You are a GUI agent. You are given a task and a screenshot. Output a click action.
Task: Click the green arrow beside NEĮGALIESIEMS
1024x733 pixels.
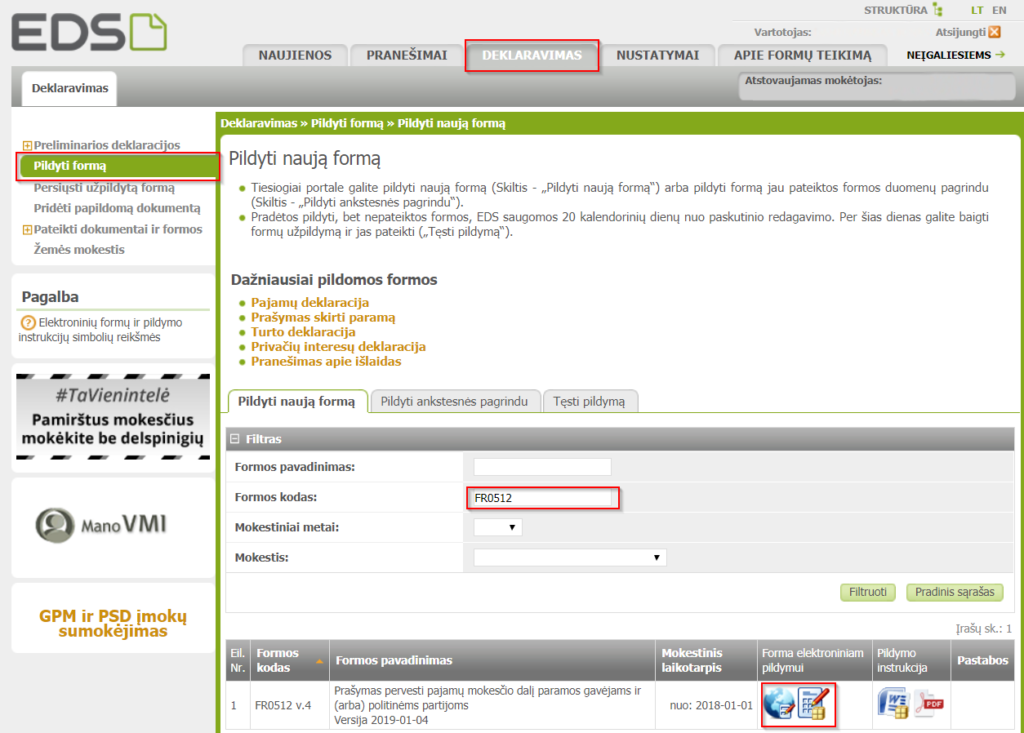[1000, 55]
